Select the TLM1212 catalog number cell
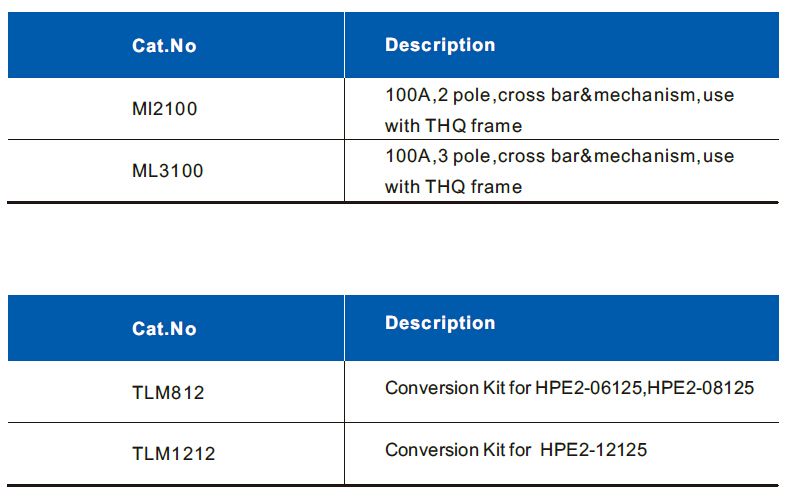This screenshot has width=788, height=496. click(x=173, y=454)
